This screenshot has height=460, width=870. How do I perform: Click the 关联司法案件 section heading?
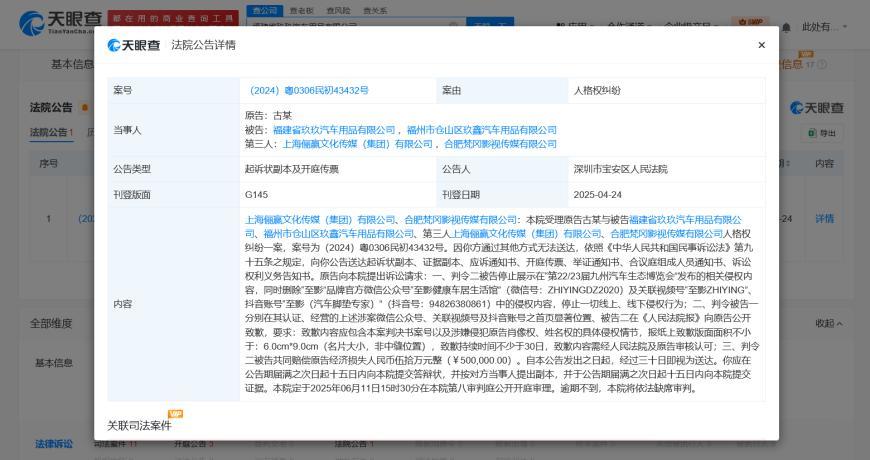click(x=139, y=426)
